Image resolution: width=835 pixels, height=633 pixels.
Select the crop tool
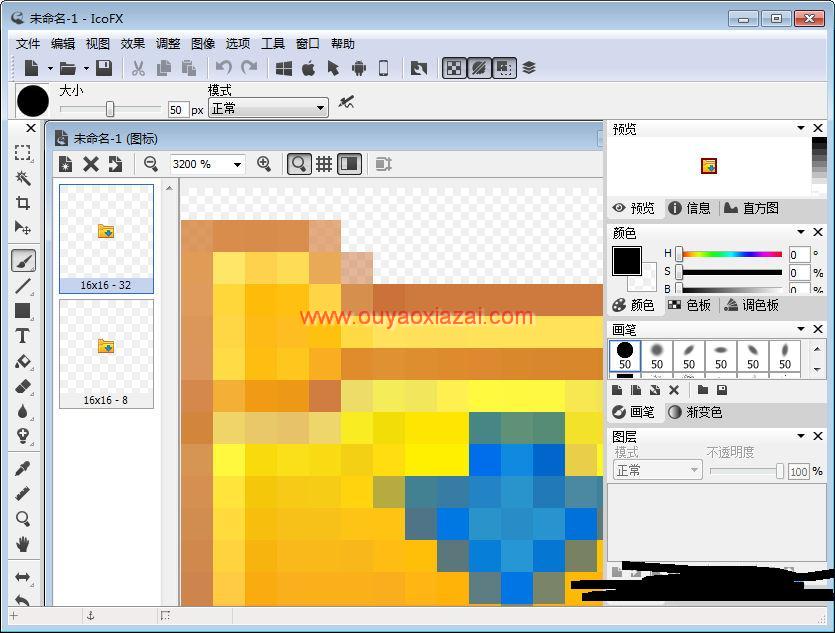pyautogui.click(x=22, y=203)
